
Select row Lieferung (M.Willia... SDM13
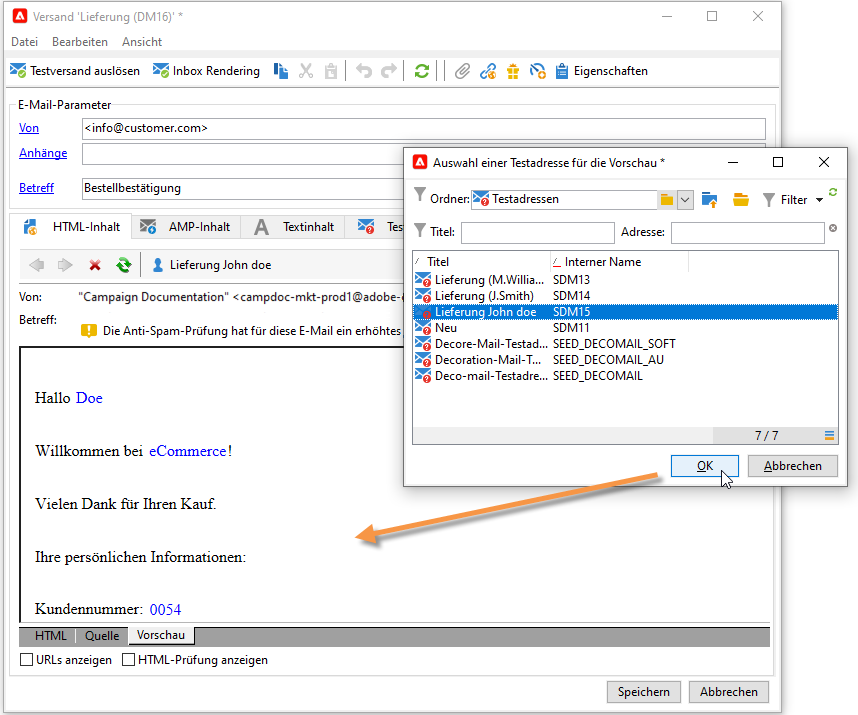pos(625,280)
